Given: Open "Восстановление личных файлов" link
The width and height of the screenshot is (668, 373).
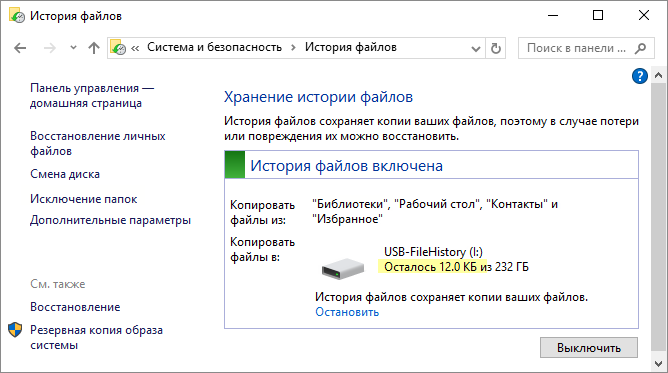Looking at the screenshot, I should click(x=98, y=143).
